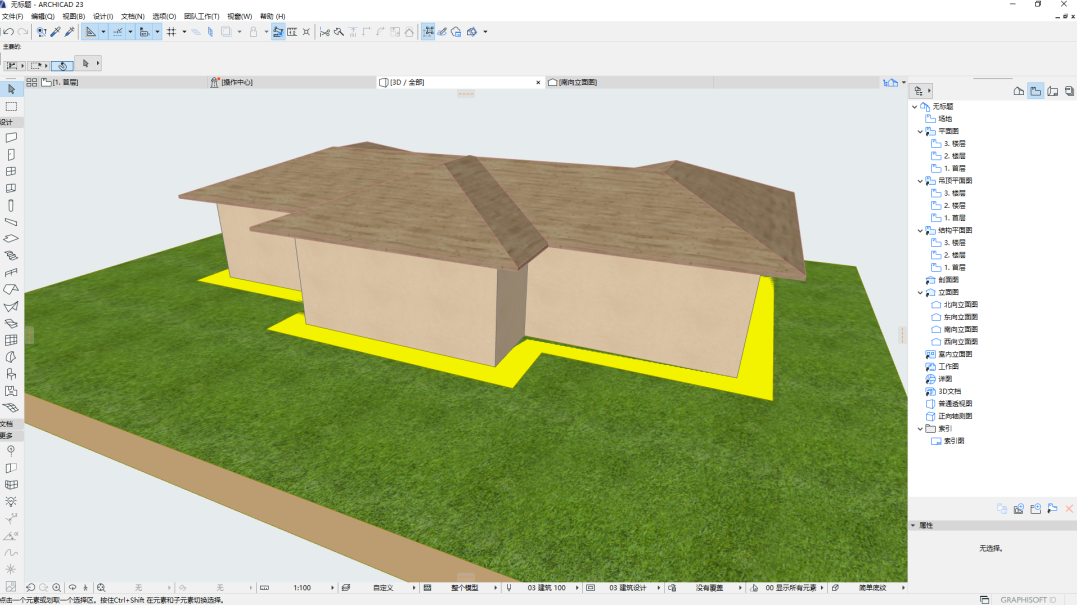The width and height of the screenshot is (1077, 605).
Task: Click the Trim scissors icon in toolbar
Action: click(x=325, y=32)
